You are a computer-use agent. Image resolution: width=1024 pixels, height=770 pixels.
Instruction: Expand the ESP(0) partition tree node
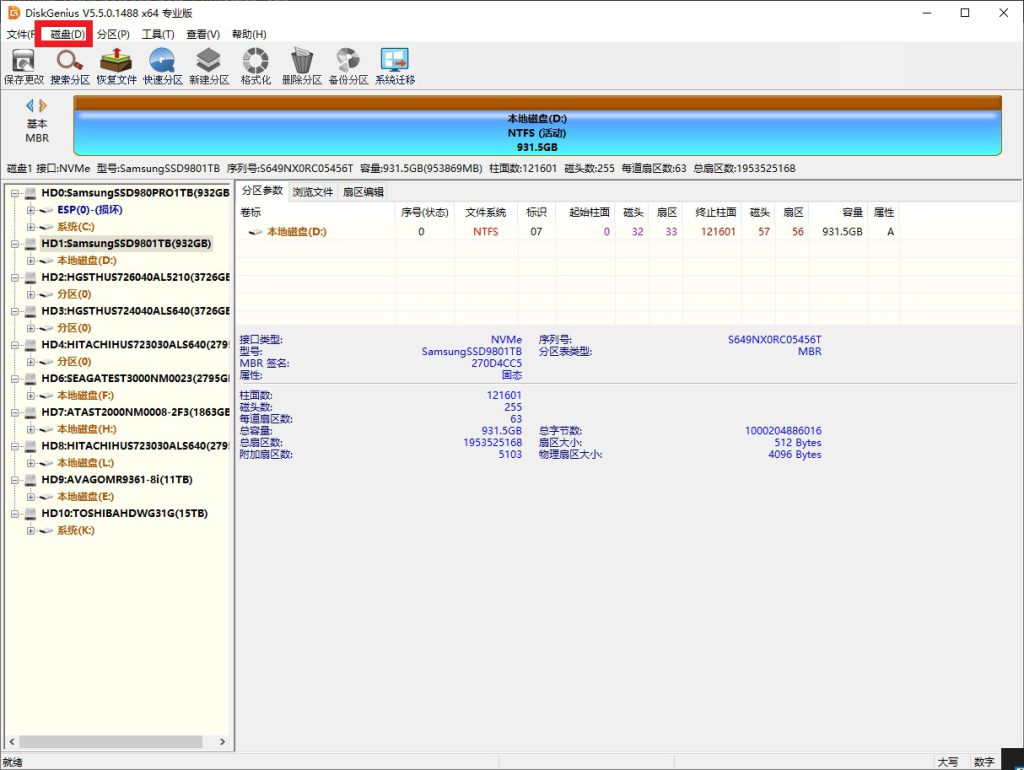(31, 210)
